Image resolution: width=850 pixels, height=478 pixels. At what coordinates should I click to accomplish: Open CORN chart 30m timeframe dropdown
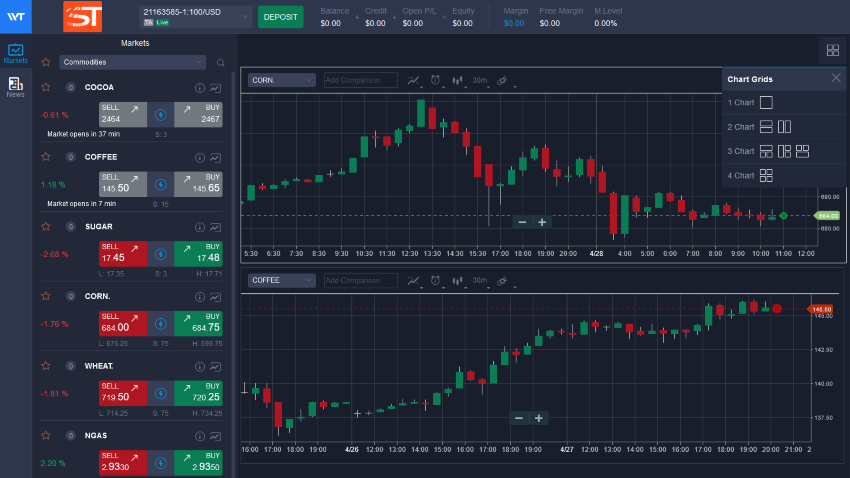click(x=480, y=80)
